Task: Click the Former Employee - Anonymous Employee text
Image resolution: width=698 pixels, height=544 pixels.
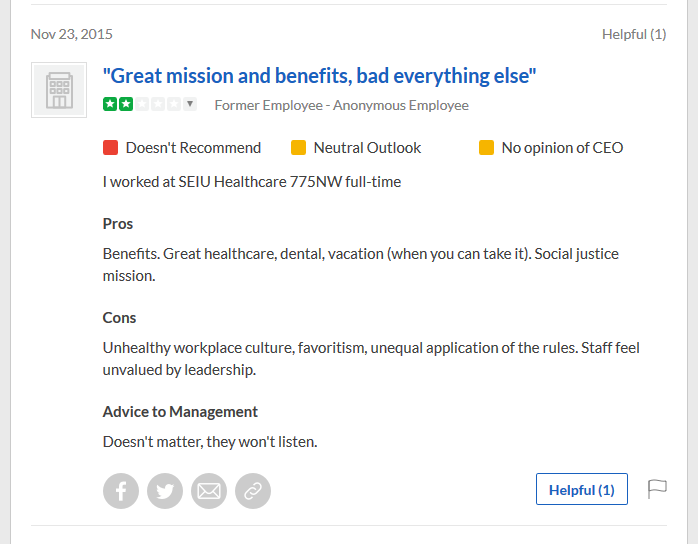Action: point(341,105)
